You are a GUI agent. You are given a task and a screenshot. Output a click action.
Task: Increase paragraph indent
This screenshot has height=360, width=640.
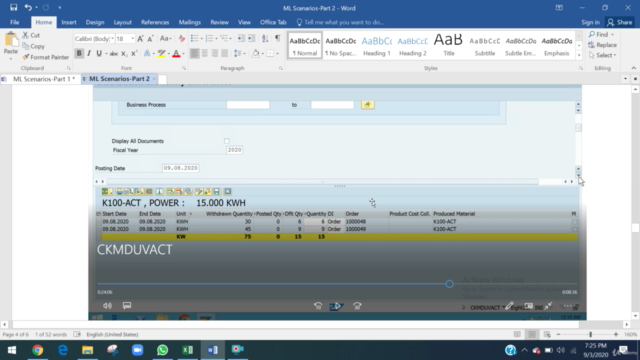click(x=251, y=39)
